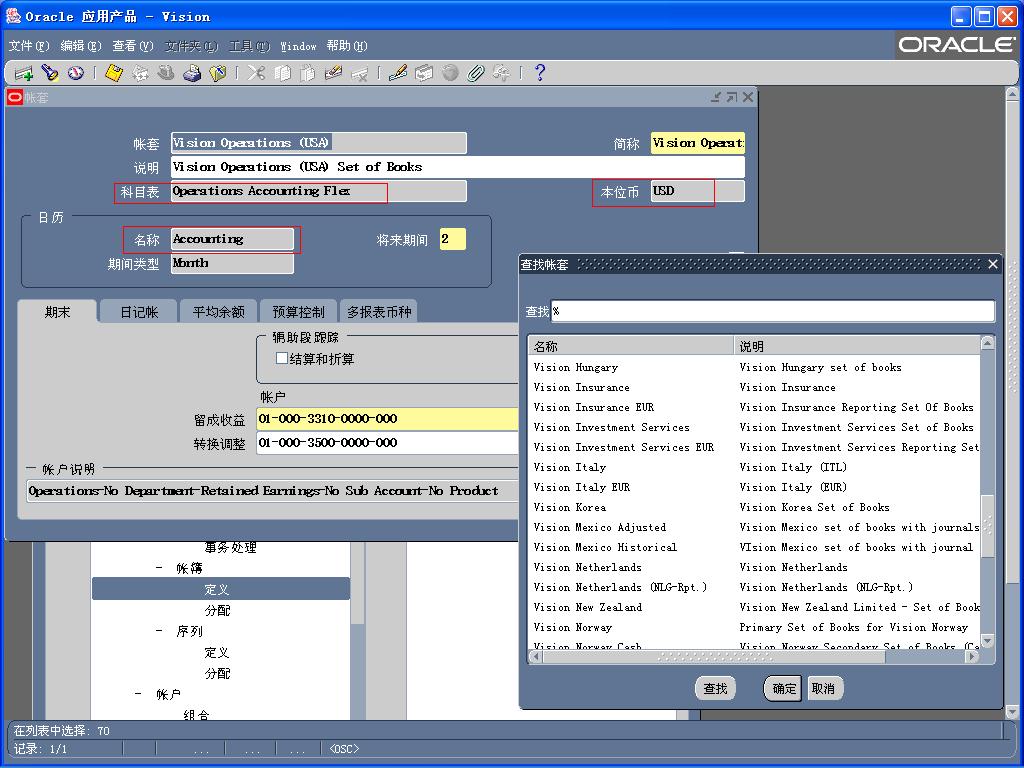Image resolution: width=1024 pixels, height=768 pixels.
Task: Open the Edit Field pencil icon
Action: (398, 73)
